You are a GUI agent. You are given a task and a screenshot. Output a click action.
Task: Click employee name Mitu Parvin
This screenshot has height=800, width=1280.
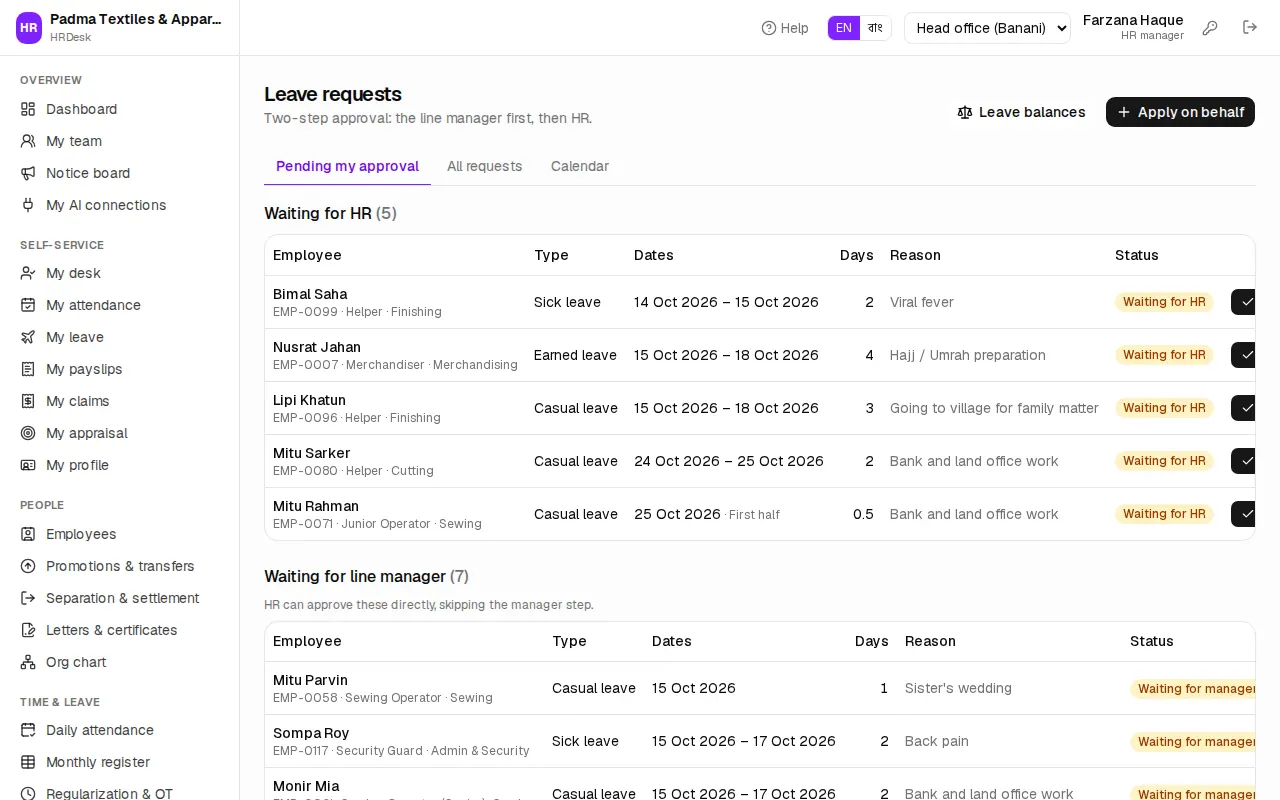point(310,680)
